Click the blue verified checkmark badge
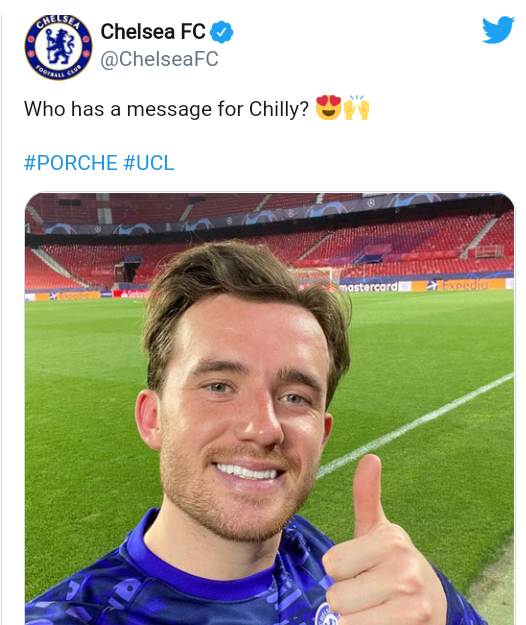This screenshot has width=526, height=625. pyautogui.click(x=221, y=32)
